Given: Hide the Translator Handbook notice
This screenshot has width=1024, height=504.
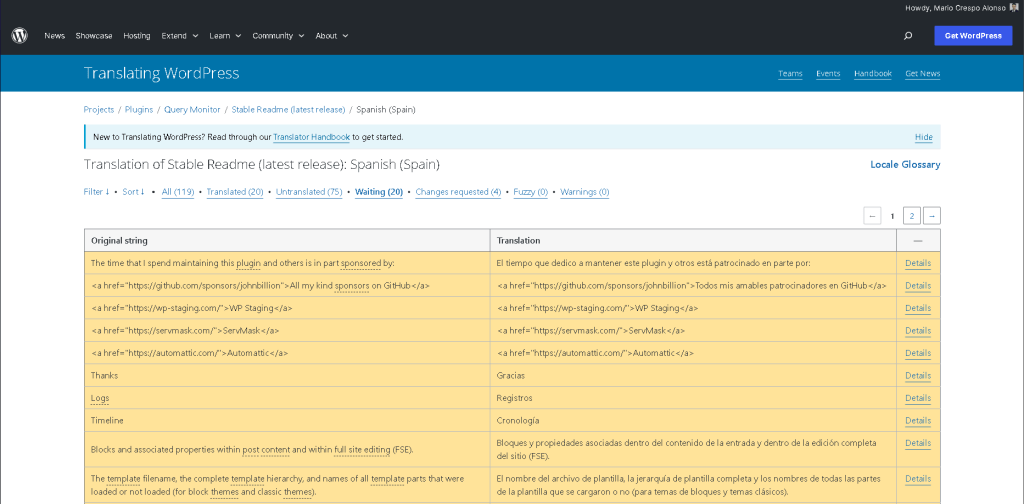Looking at the screenshot, I should click(923, 137).
